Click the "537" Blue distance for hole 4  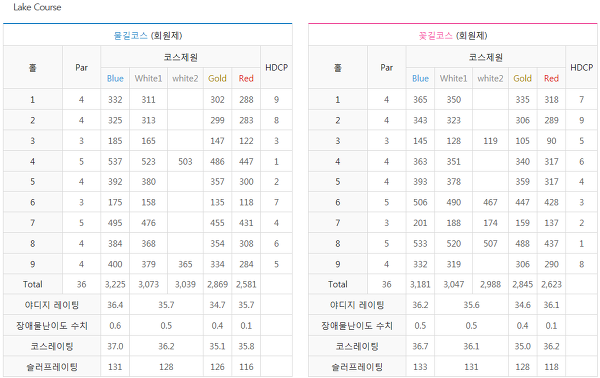click(x=115, y=161)
